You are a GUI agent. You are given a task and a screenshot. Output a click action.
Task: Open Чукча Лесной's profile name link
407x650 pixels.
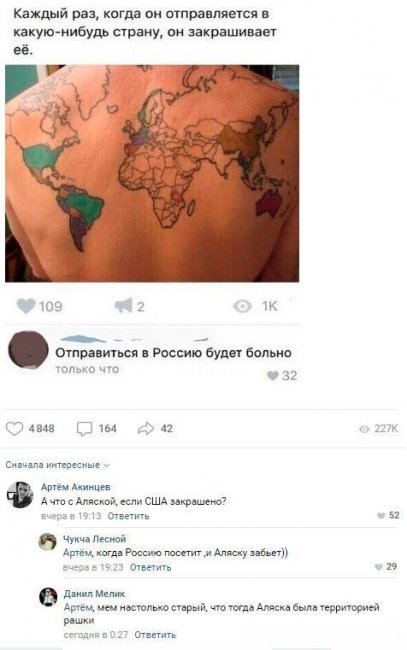click(94, 539)
